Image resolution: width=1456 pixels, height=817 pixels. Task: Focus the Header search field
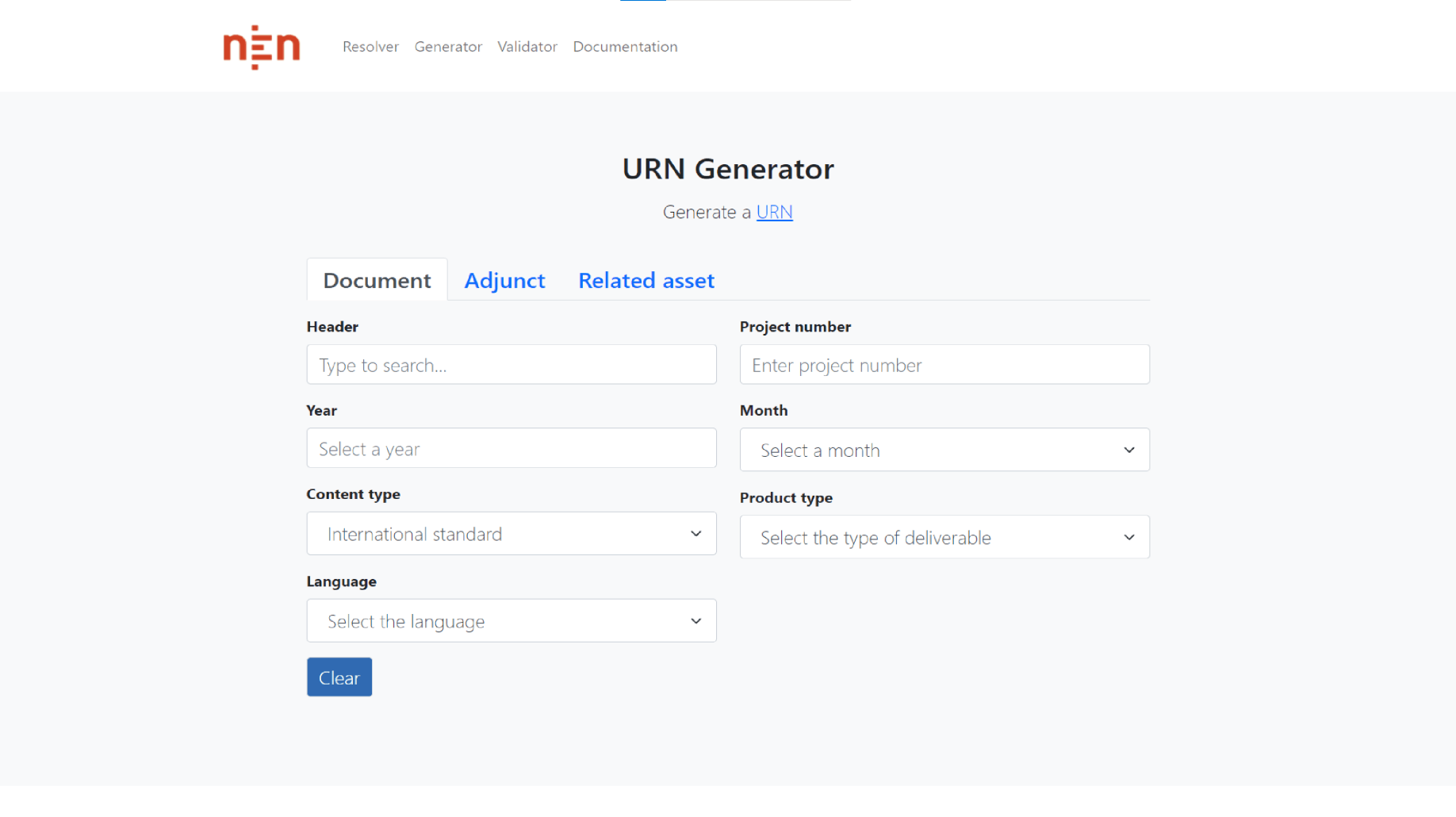pos(512,365)
